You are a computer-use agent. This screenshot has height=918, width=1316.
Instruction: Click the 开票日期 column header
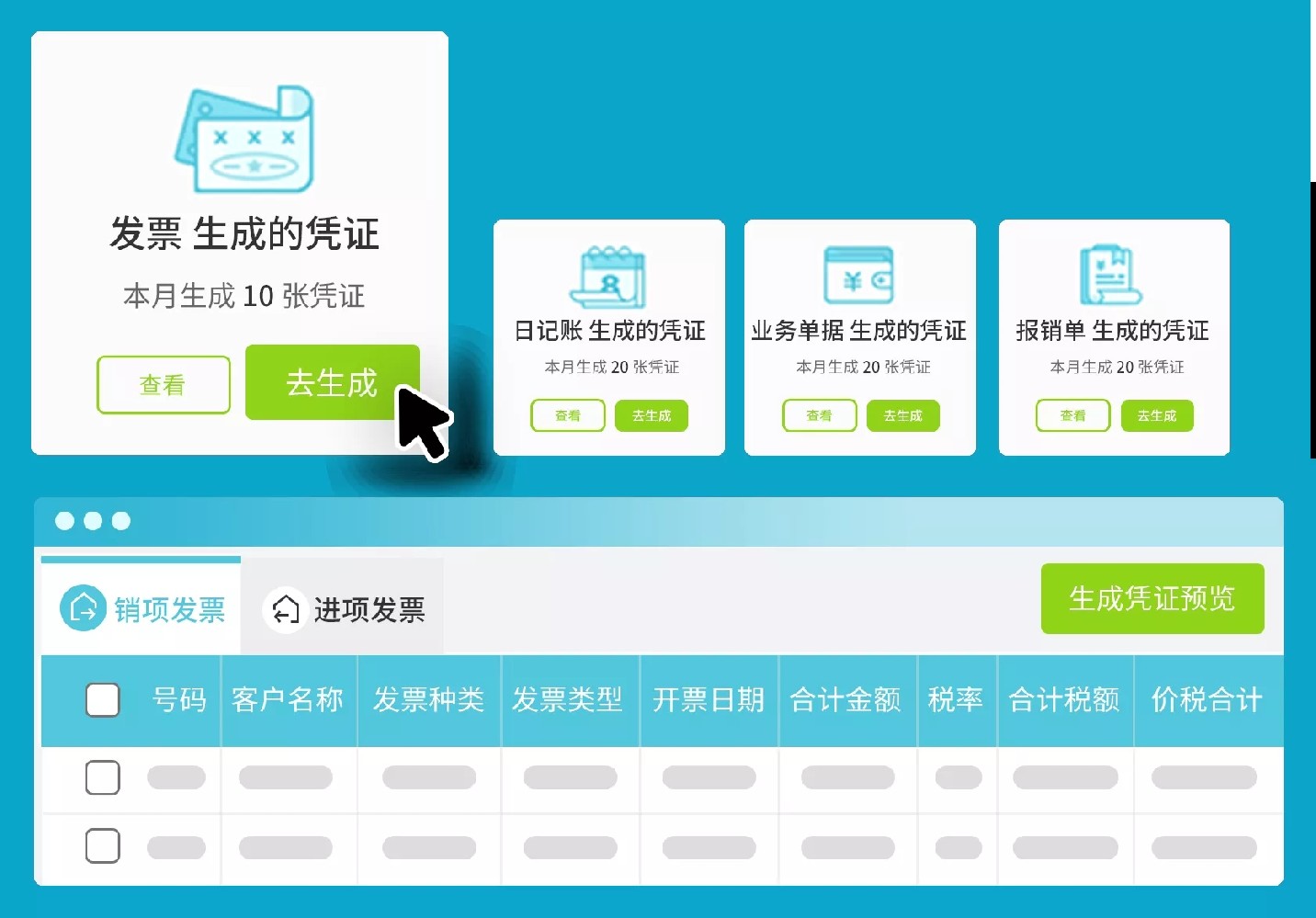click(x=709, y=700)
